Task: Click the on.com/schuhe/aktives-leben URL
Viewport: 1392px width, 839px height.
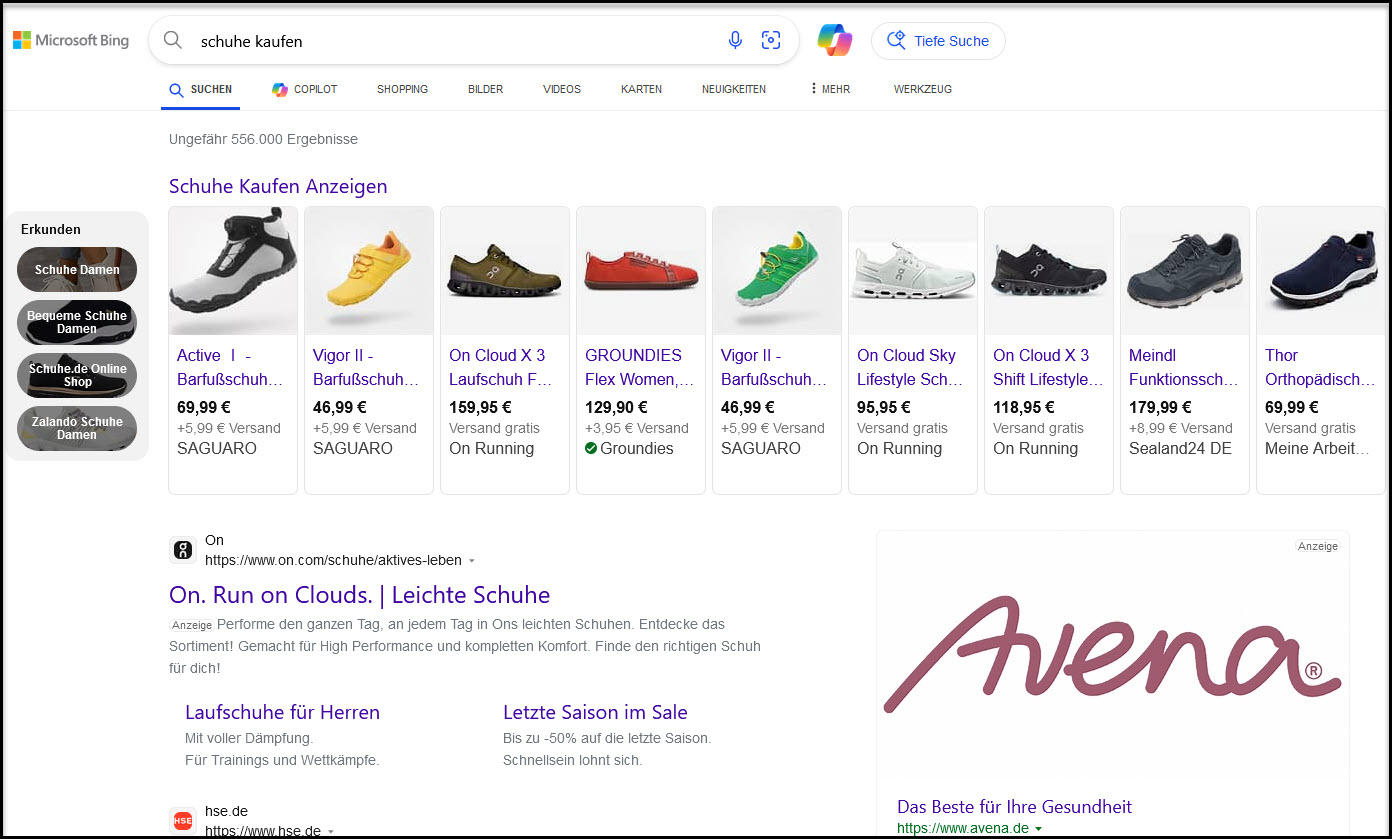Action: (x=333, y=560)
